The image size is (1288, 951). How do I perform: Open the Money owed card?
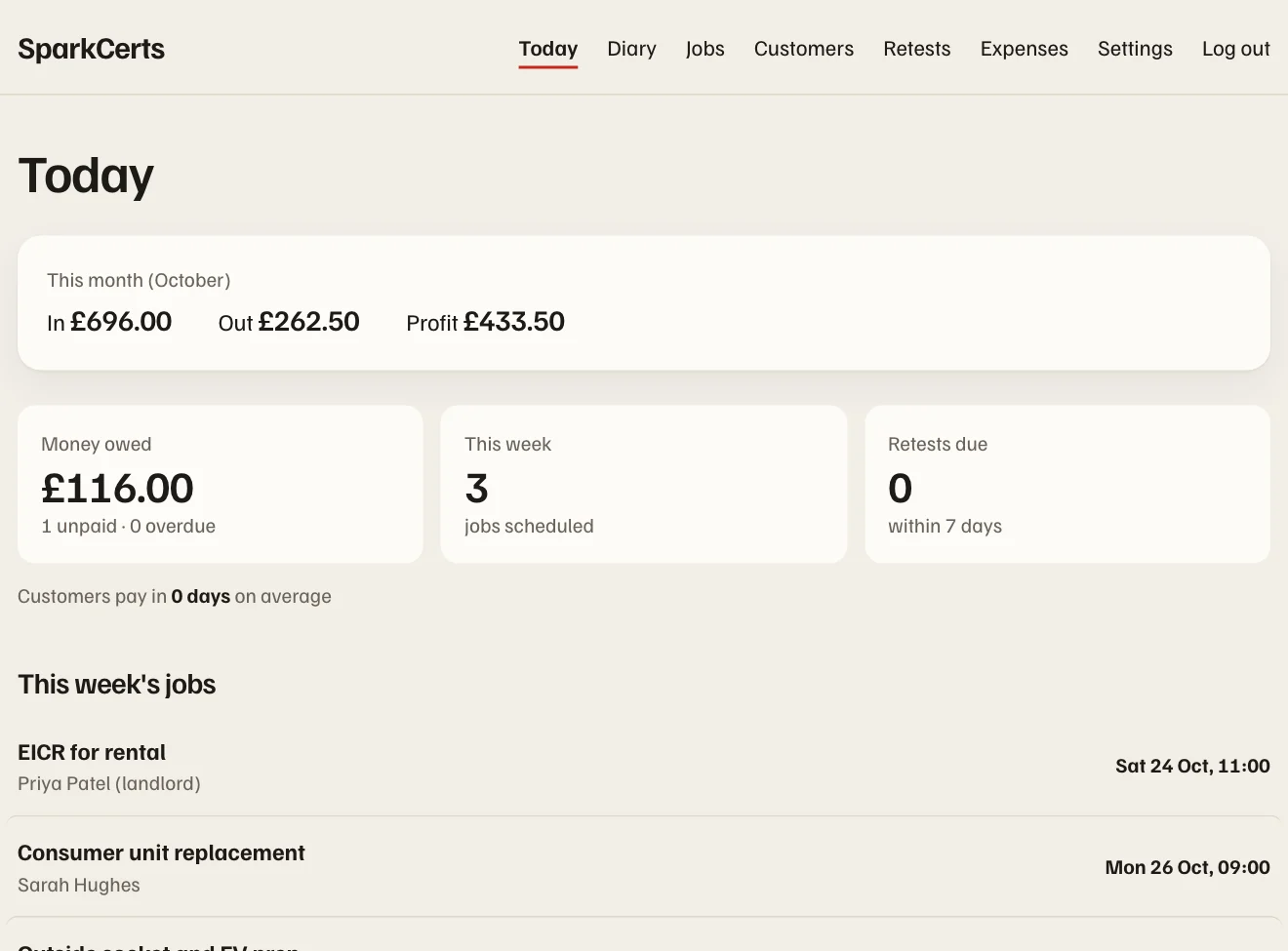click(221, 484)
